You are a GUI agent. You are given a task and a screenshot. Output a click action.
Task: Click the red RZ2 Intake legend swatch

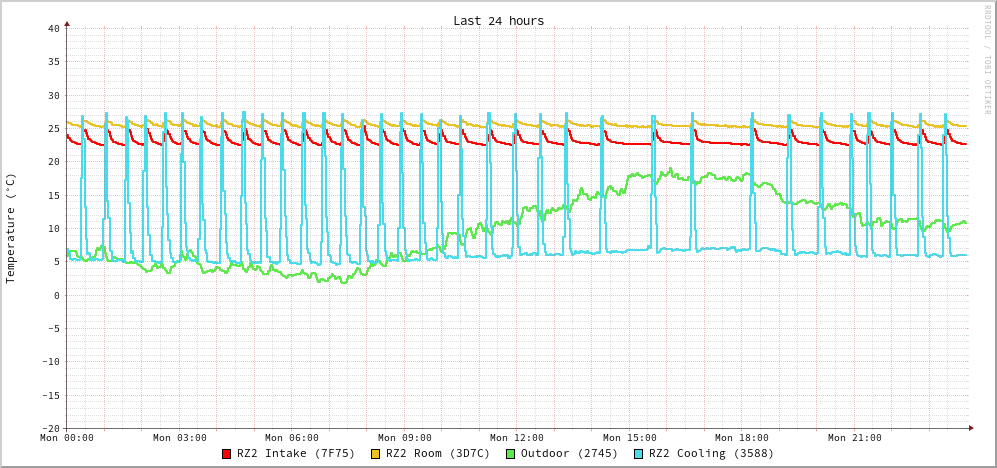coord(227,454)
